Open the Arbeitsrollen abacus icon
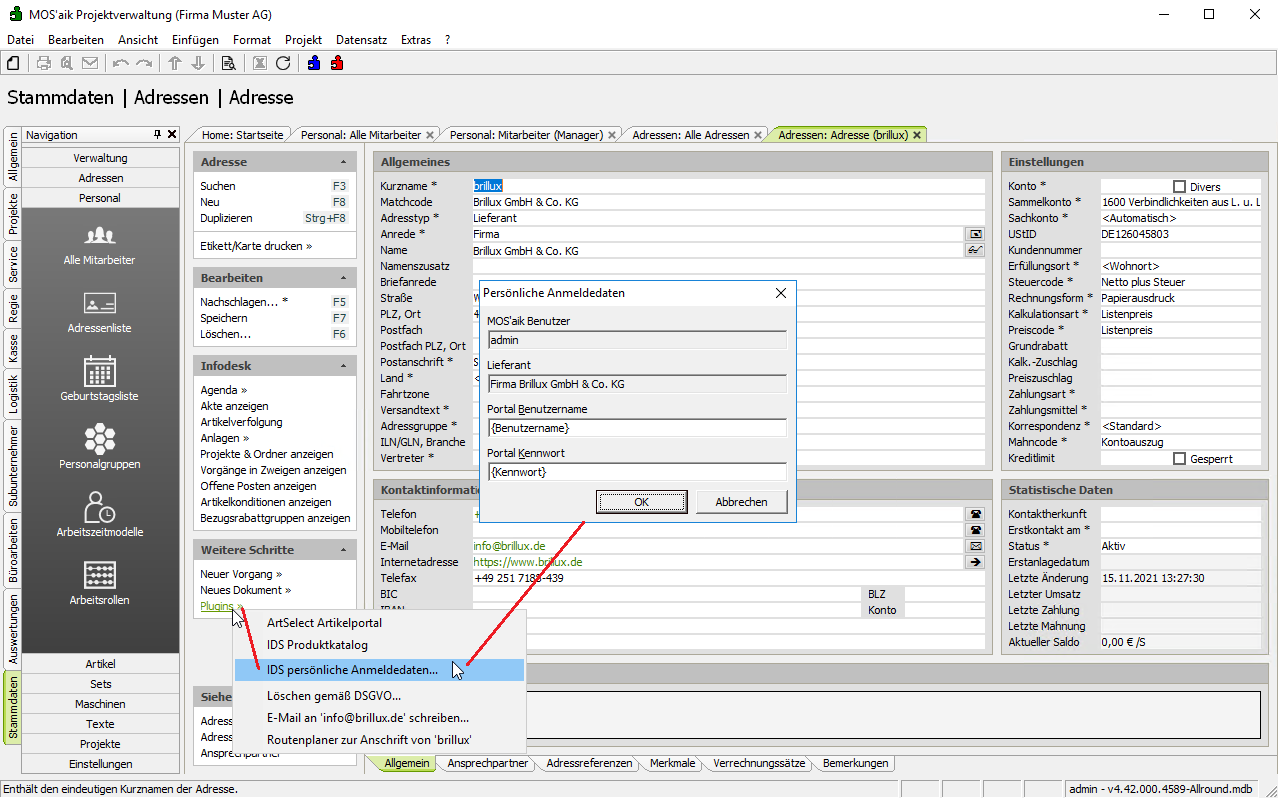The image size is (1278, 798). [99, 576]
